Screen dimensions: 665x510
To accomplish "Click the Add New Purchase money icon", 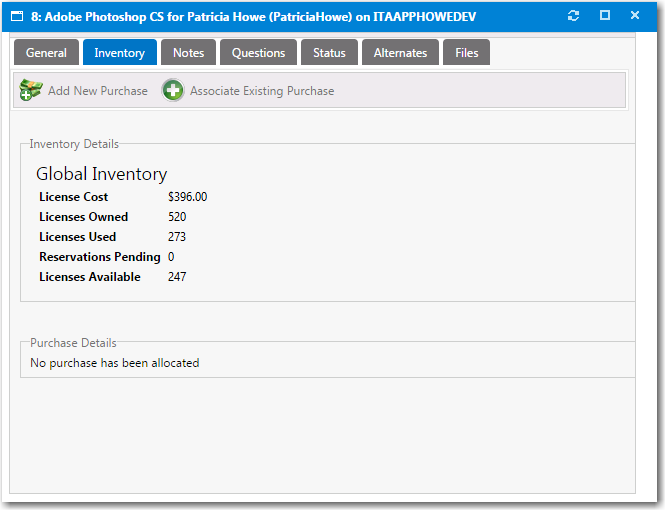I will tap(31, 91).
